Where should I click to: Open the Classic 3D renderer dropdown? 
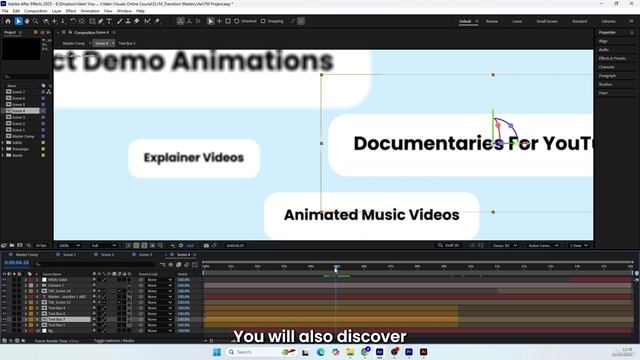pyautogui.click(x=505, y=245)
